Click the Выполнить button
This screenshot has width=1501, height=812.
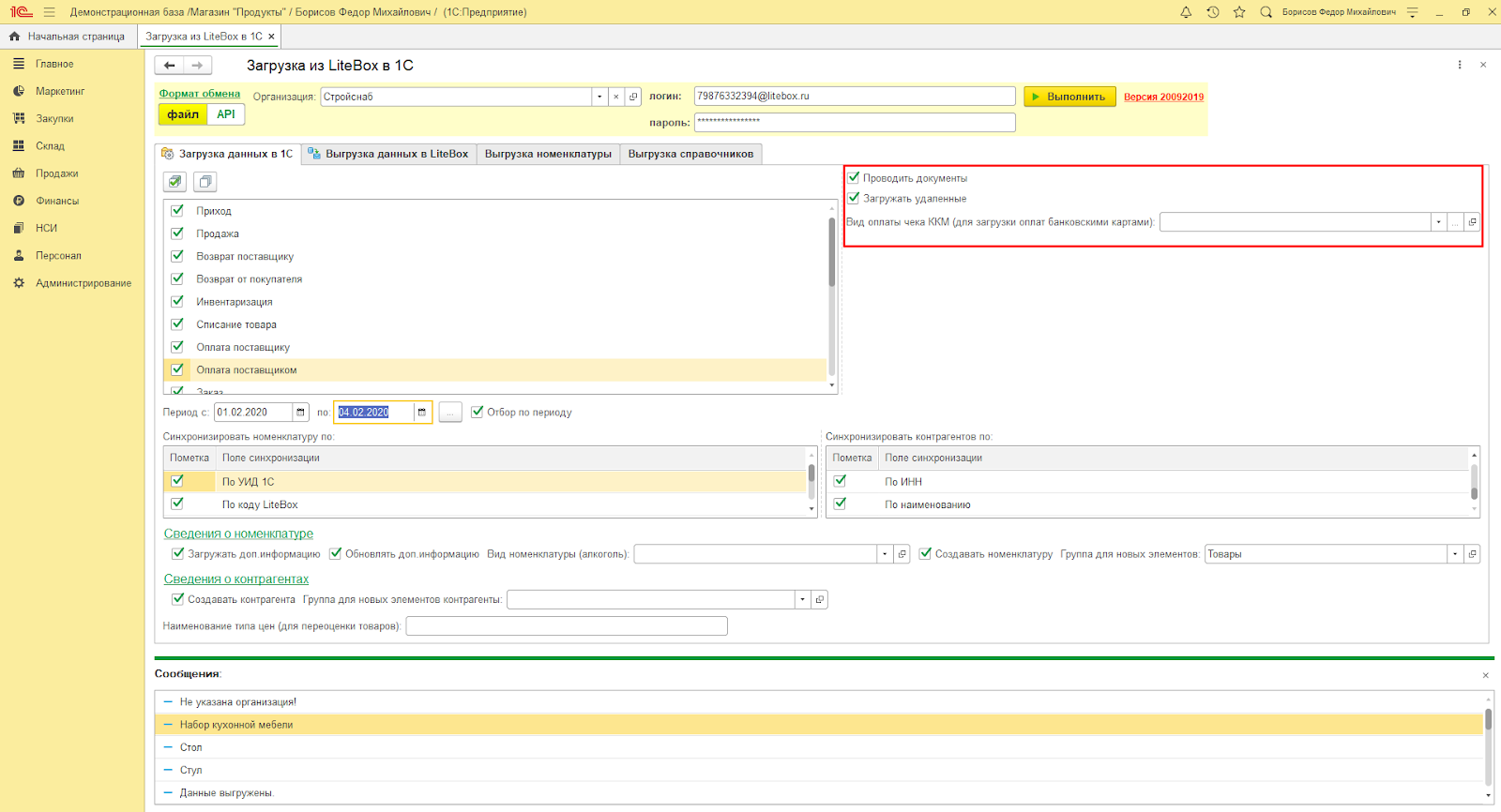[x=1069, y=97]
